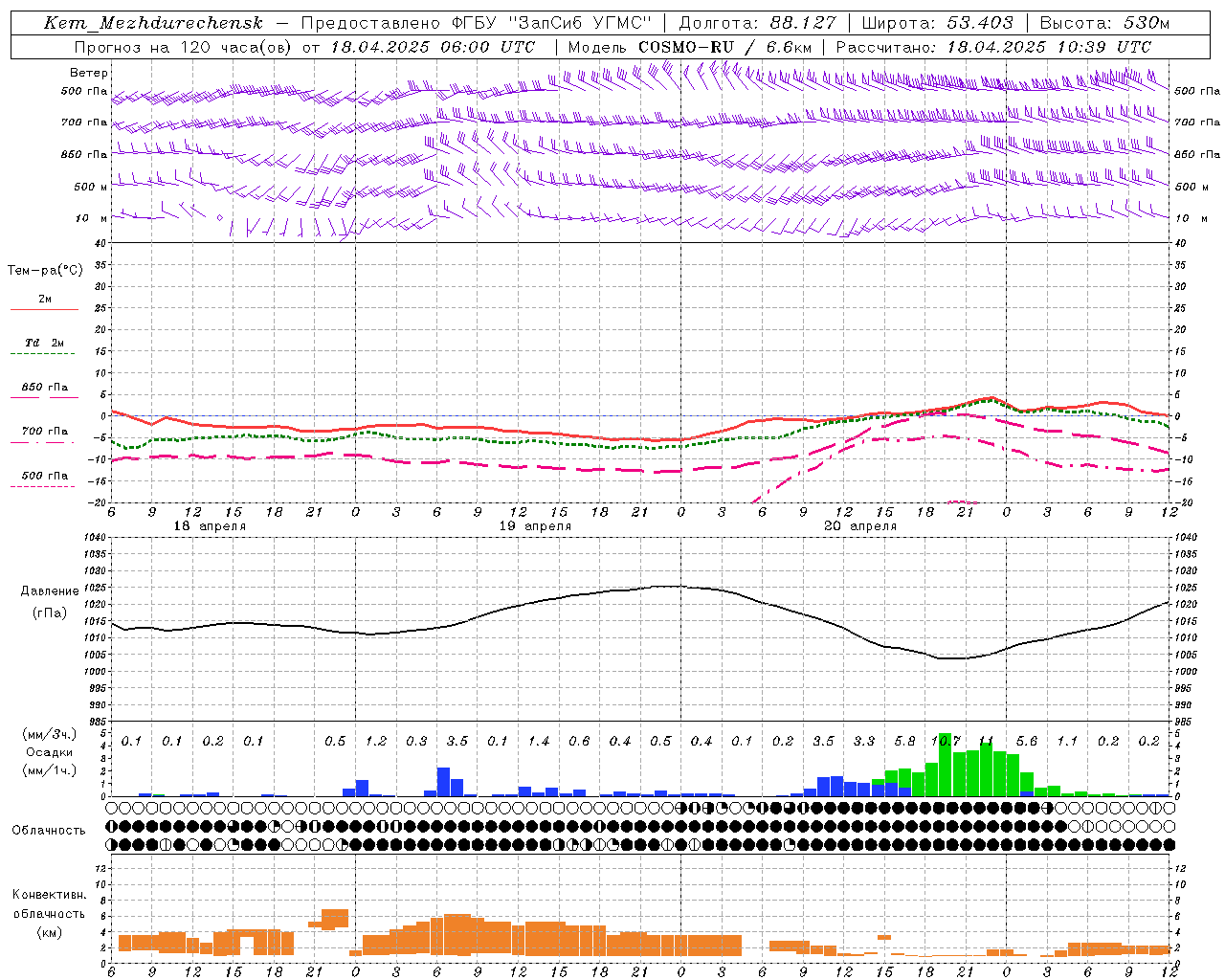Click the precipitation total 1.2
The width and height of the screenshot is (1225, 980).
[x=376, y=742]
